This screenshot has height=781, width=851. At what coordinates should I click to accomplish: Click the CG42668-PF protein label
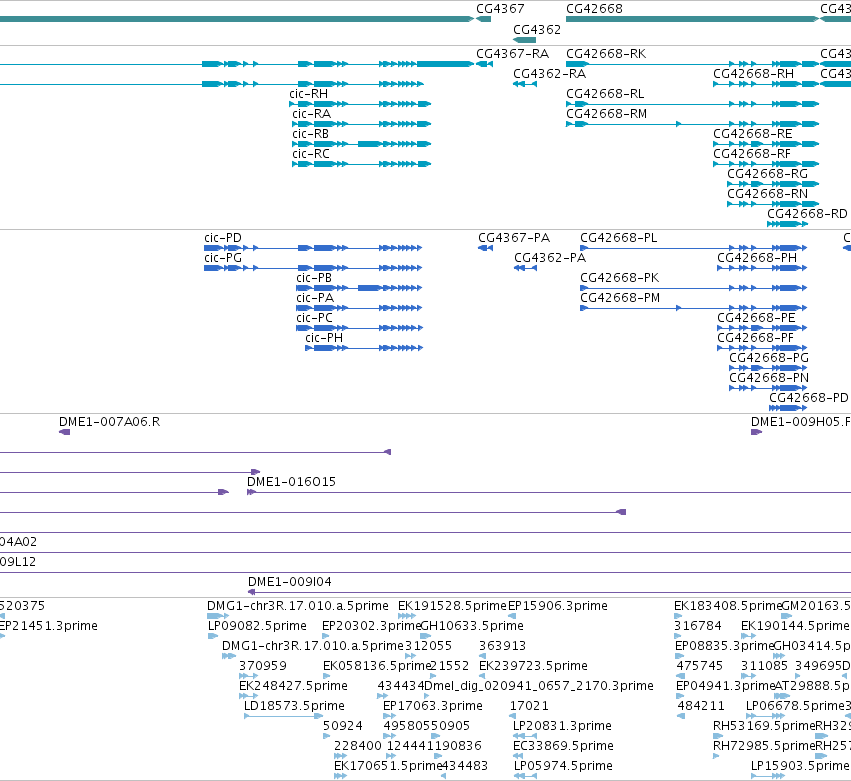[x=755, y=338]
